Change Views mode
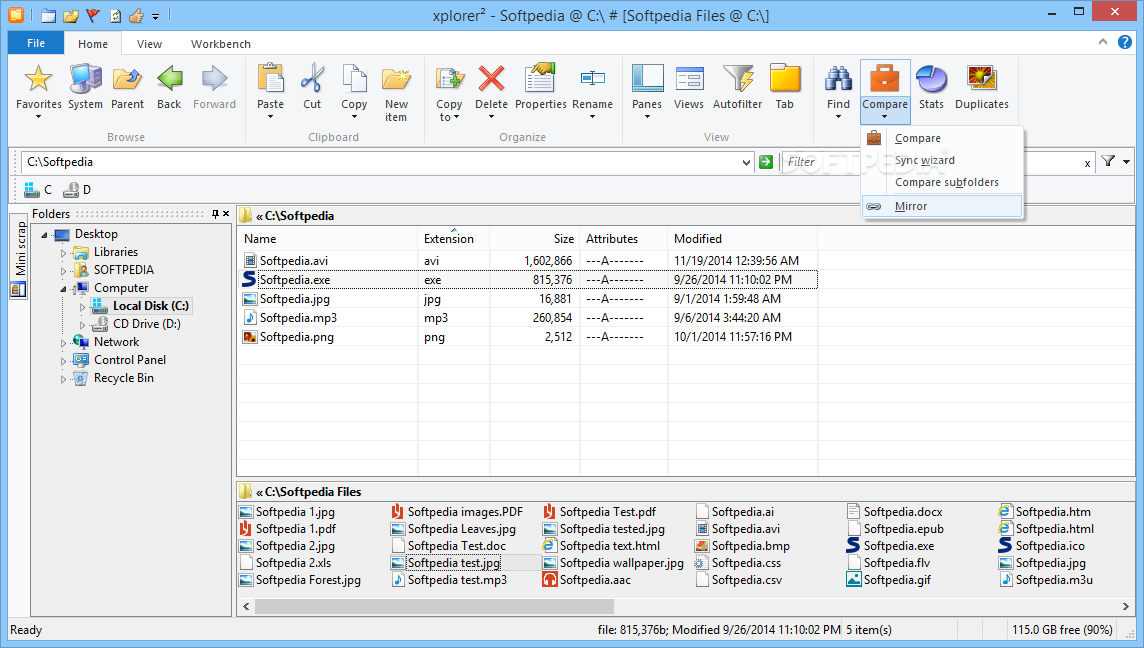1144x648 pixels. tap(689, 88)
